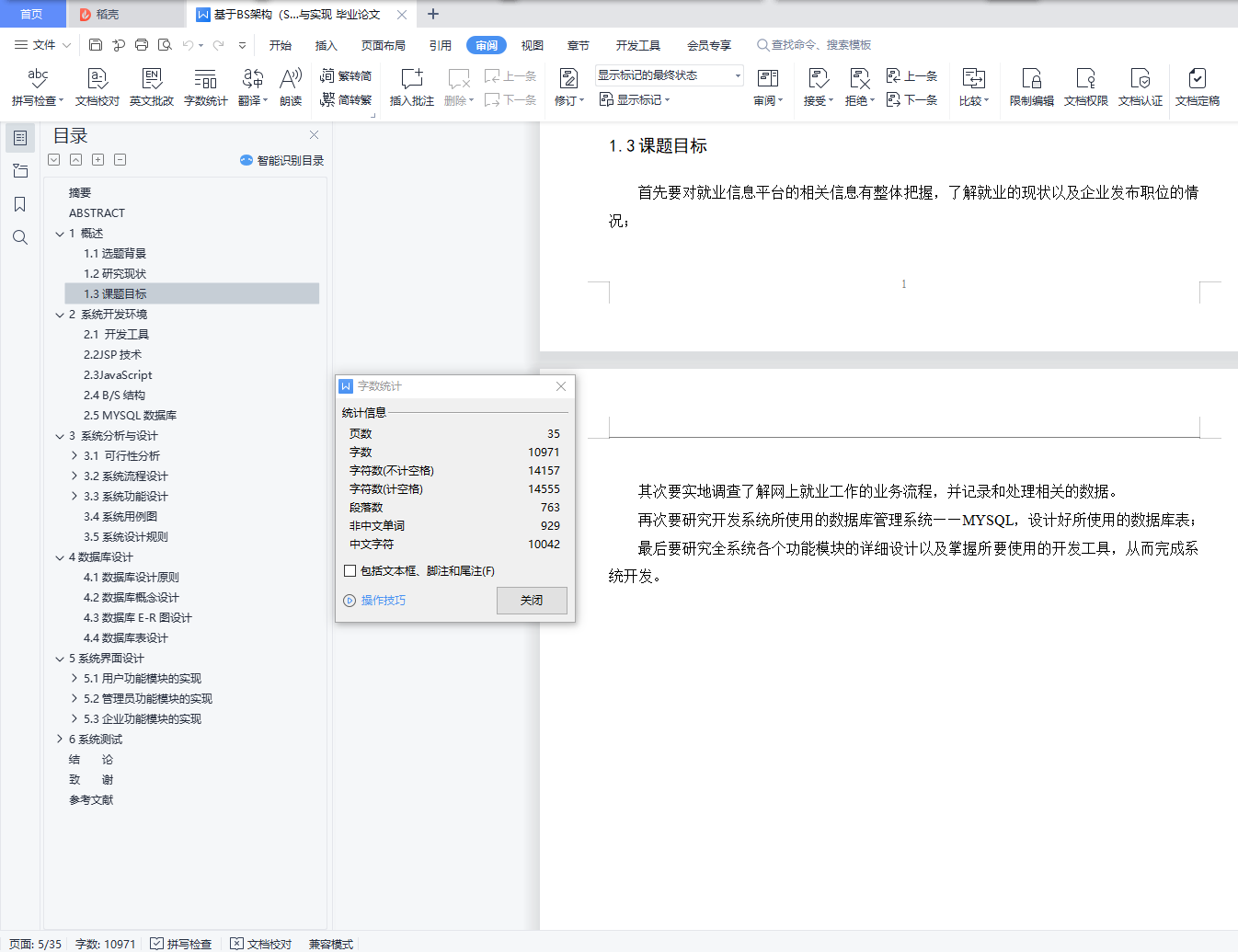Viewport: 1238px width, 952px height.
Task: Click the 关闭 button in word count dialog
Action: coord(532,601)
